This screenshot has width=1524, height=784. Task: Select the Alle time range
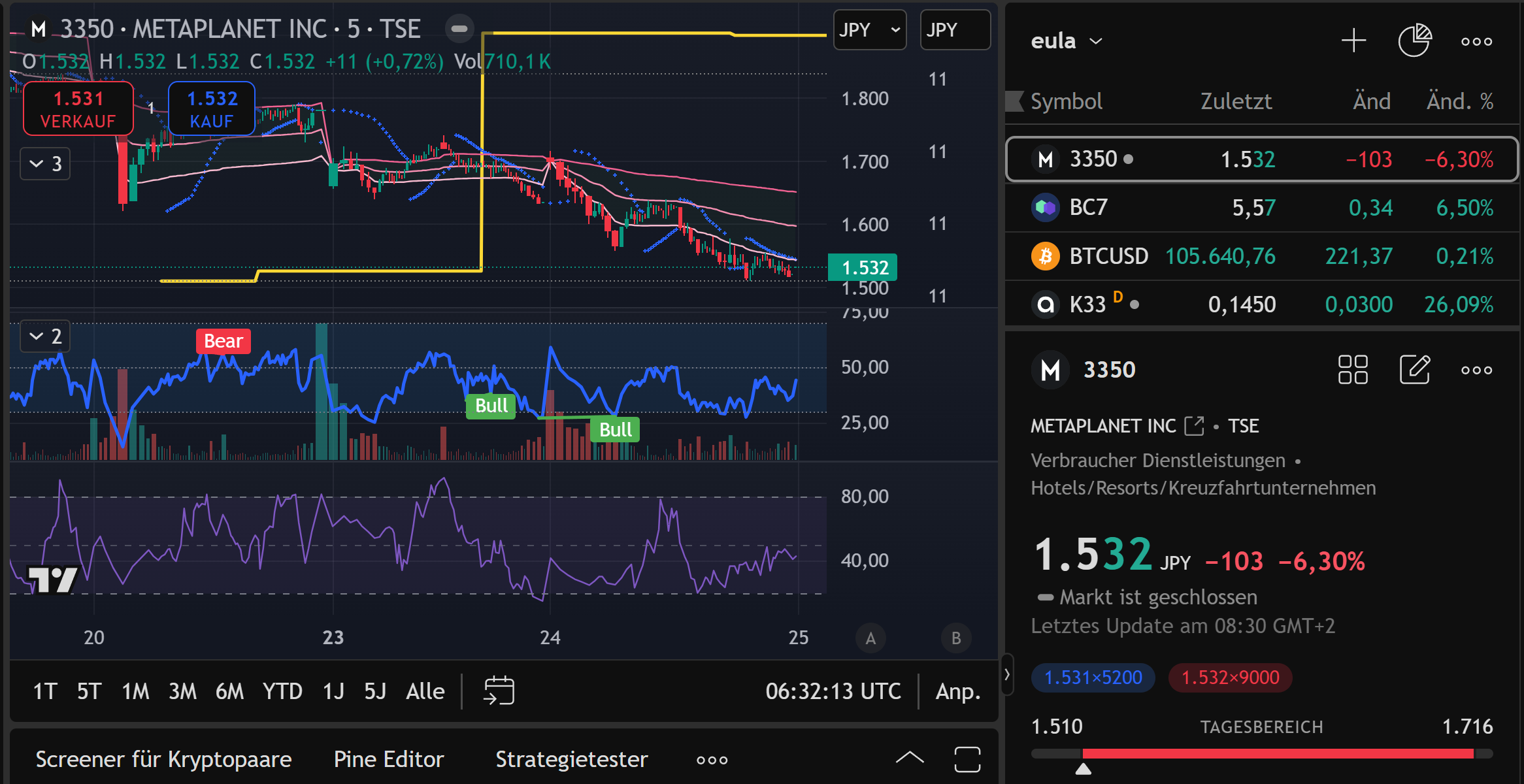425,691
